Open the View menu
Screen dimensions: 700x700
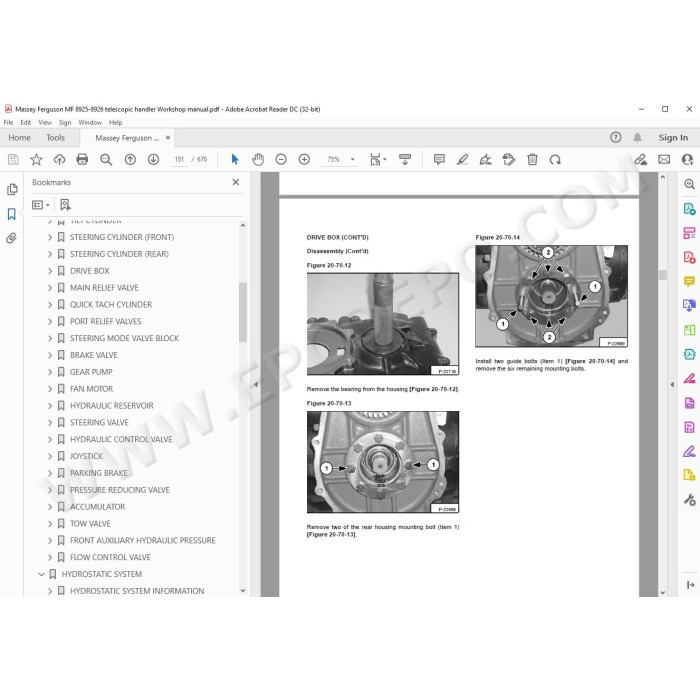[45, 122]
